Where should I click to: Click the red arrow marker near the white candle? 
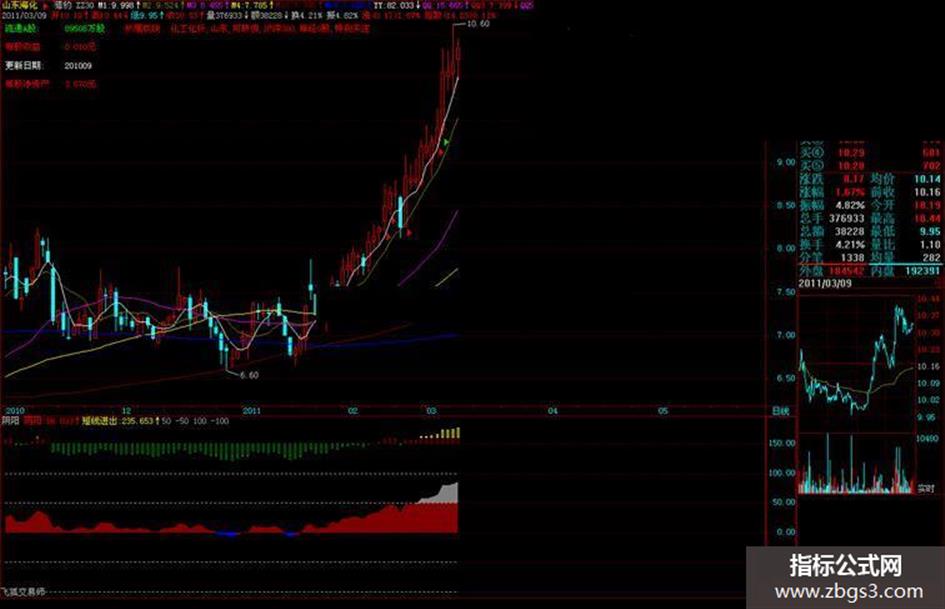[x=410, y=232]
